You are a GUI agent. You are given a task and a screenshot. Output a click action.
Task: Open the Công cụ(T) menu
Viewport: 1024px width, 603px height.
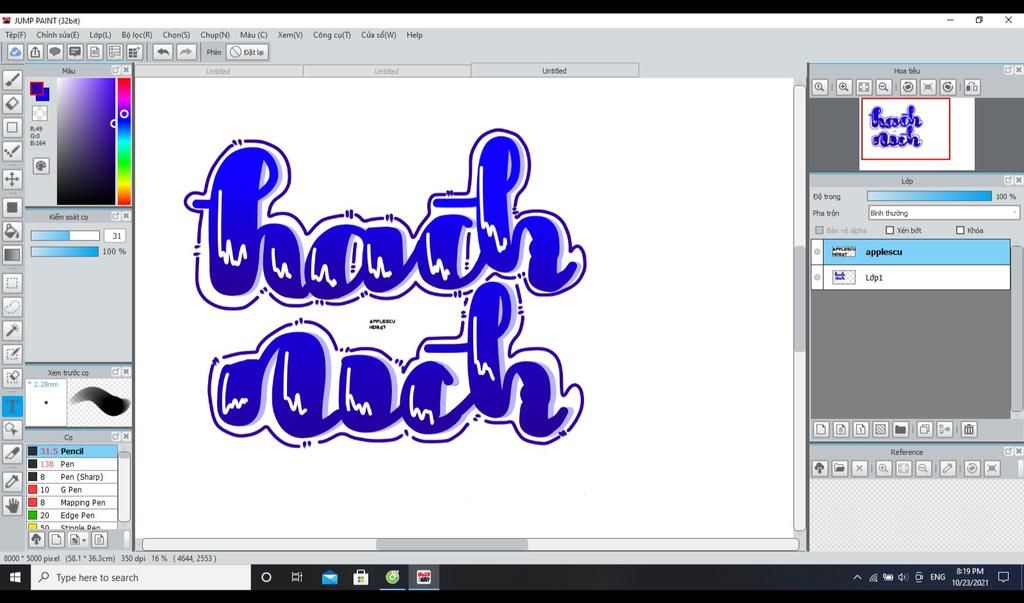pos(332,35)
